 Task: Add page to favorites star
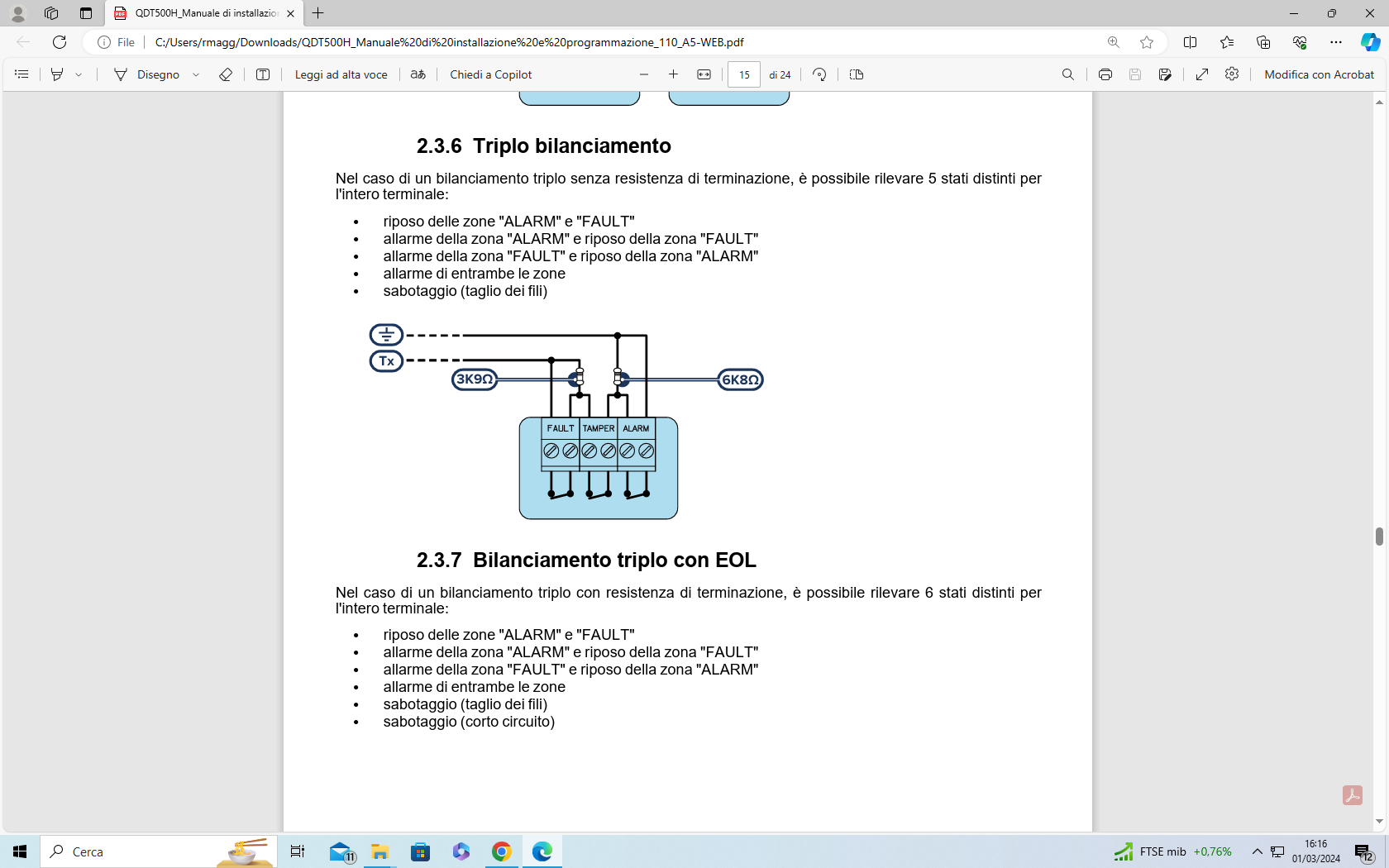point(1147,42)
